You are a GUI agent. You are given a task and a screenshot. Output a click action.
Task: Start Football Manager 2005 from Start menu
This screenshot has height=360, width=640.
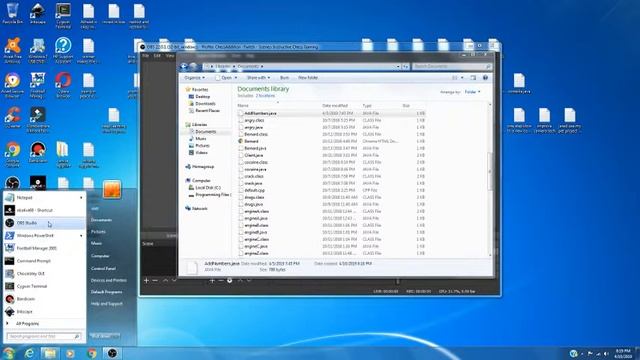click(44, 248)
